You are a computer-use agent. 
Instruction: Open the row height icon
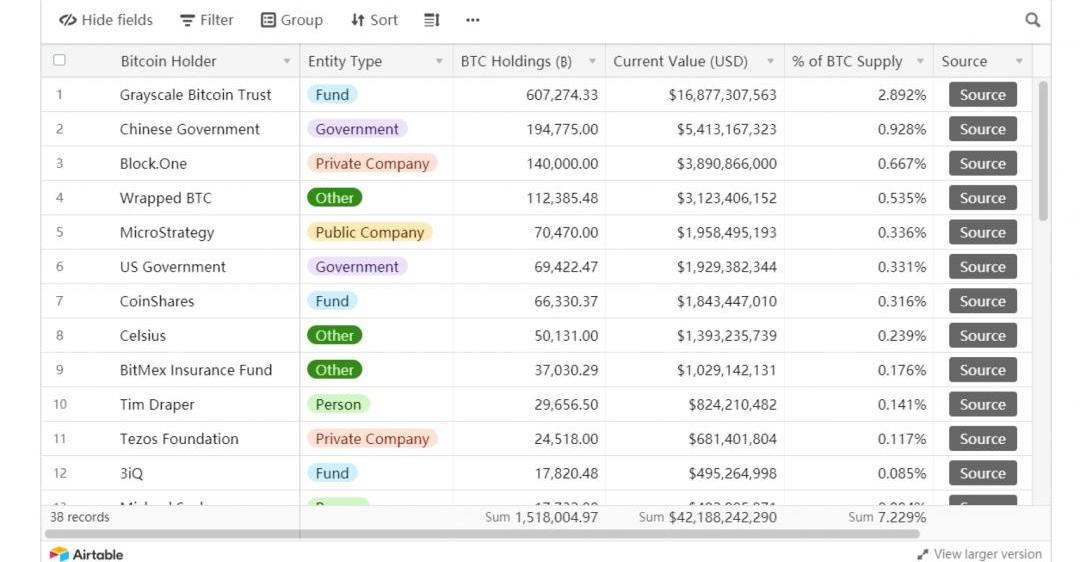pos(431,20)
